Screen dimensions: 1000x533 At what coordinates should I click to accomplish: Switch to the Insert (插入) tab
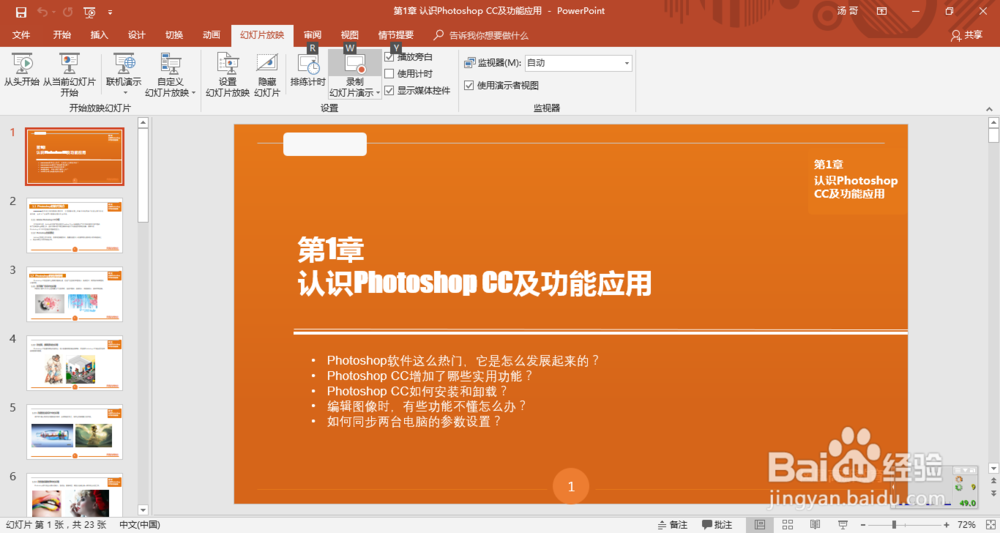99,35
